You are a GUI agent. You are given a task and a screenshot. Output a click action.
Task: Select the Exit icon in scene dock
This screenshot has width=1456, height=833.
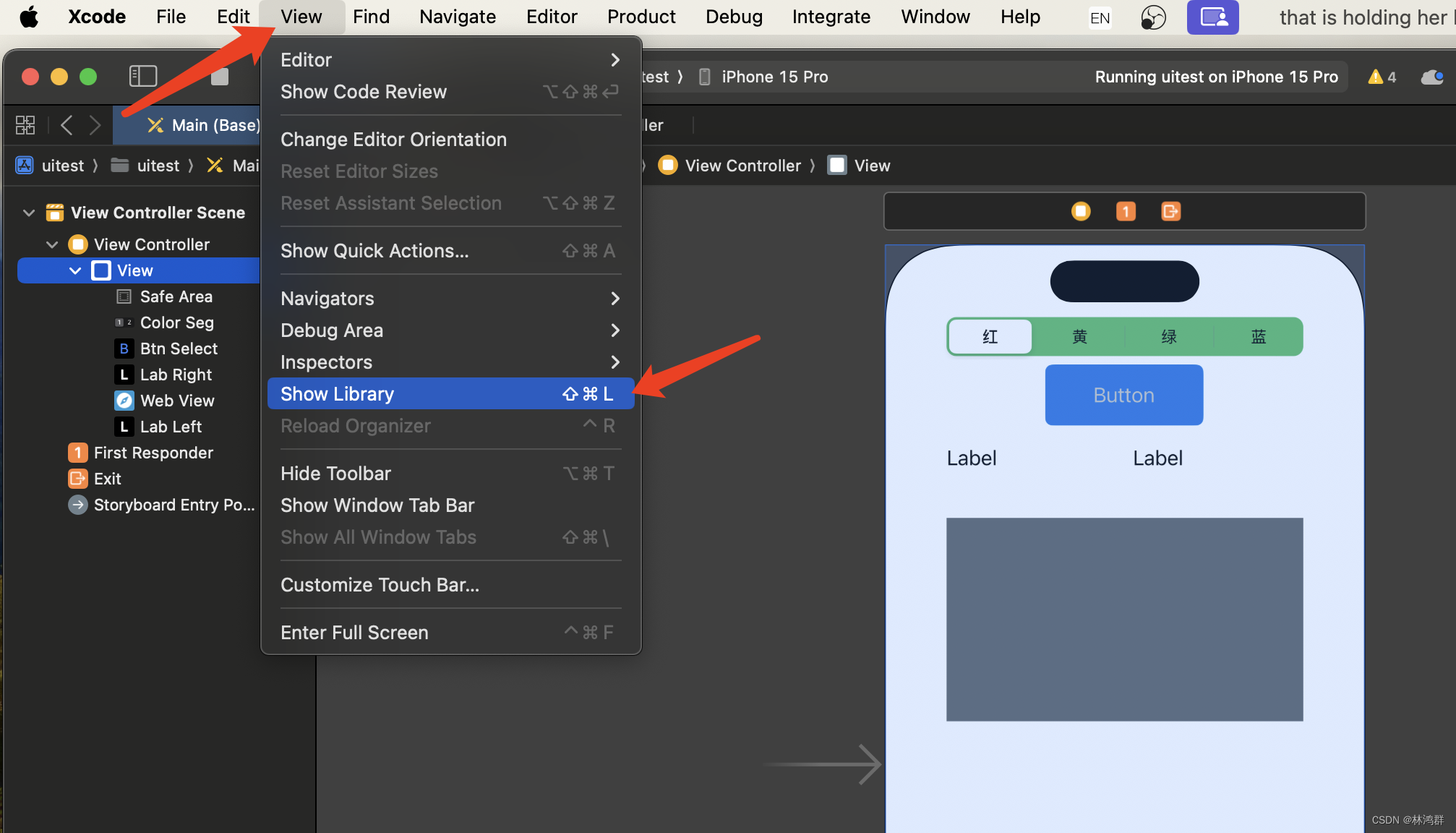pyautogui.click(x=1170, y=211)
